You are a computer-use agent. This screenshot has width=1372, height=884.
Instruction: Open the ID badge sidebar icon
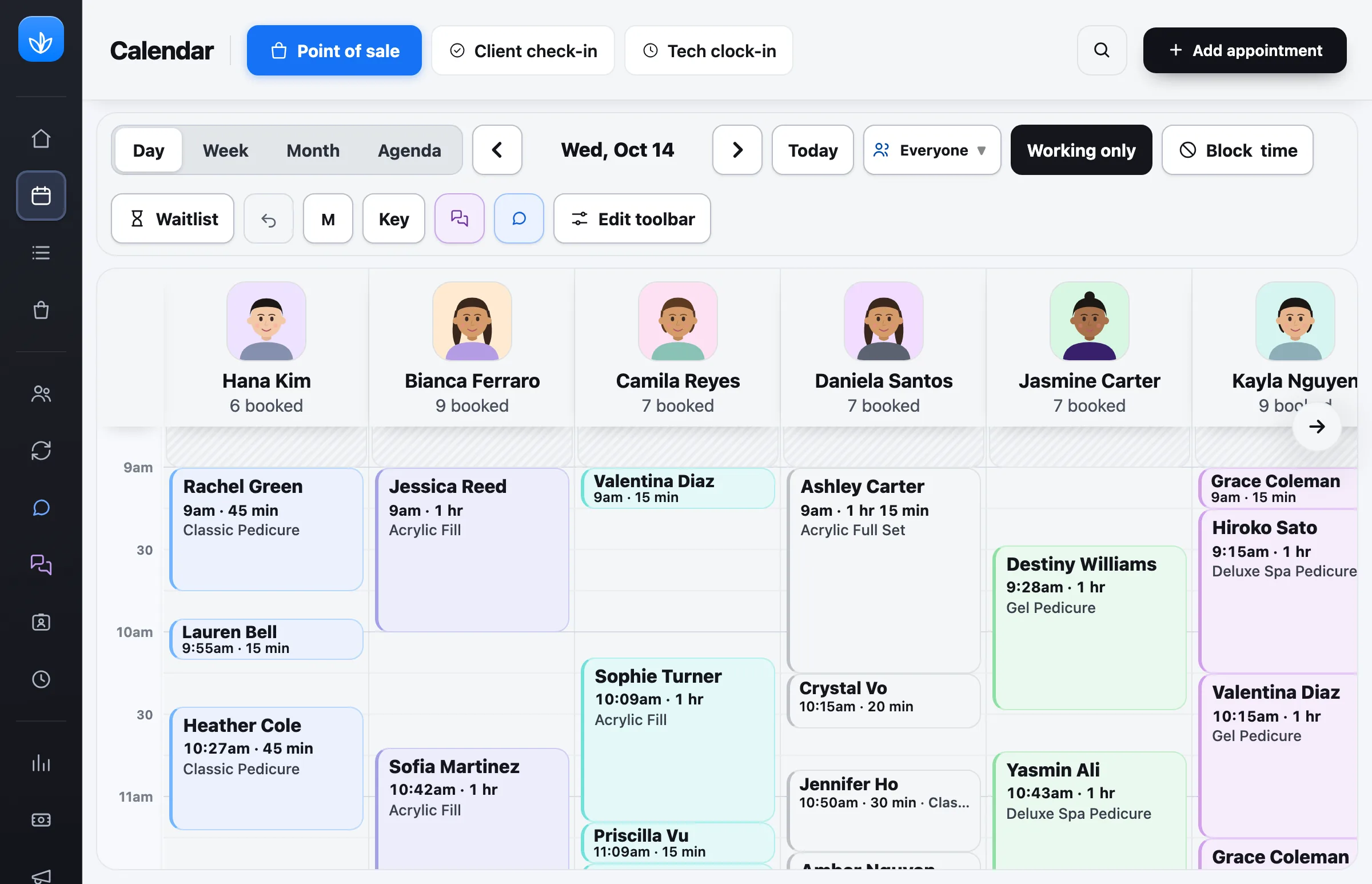pyautogui.click(x=41, y=622)
